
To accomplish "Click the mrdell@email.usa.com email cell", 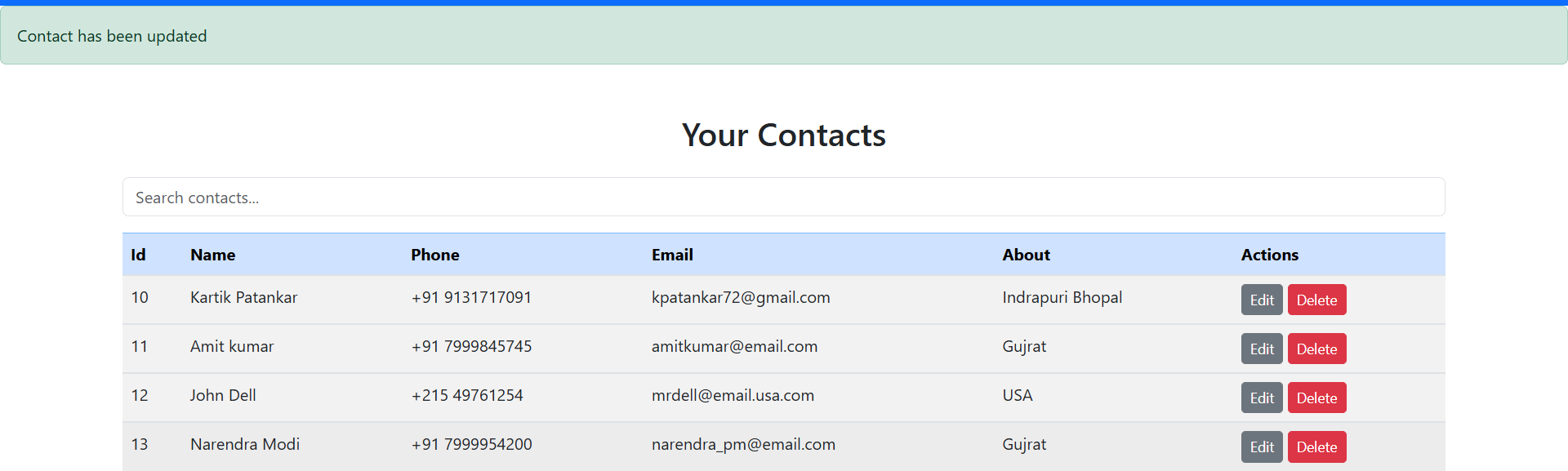I will coord(733,395).
